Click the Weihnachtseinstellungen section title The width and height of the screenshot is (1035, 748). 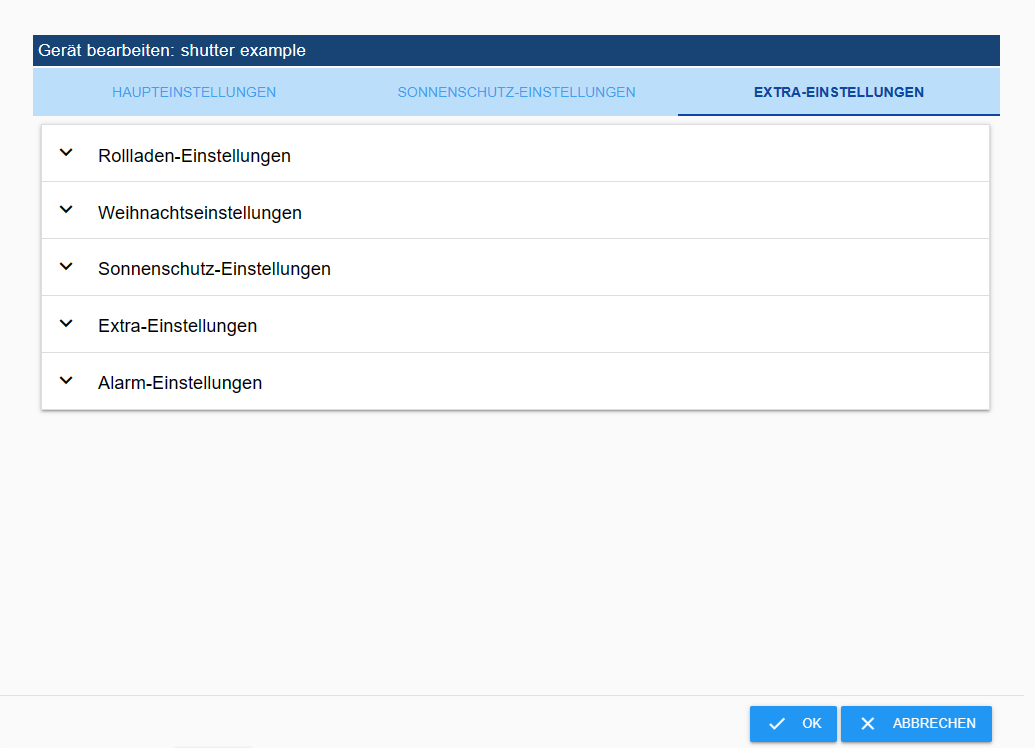[x=199, y=213]
